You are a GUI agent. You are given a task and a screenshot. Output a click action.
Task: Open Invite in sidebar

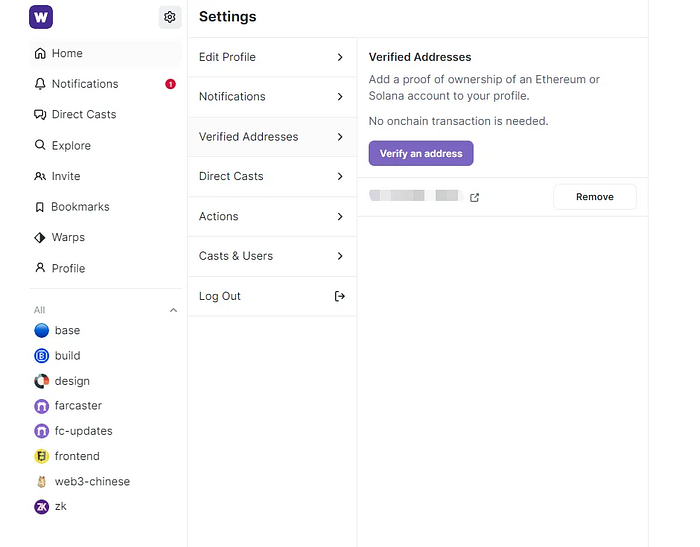[105, 176]
